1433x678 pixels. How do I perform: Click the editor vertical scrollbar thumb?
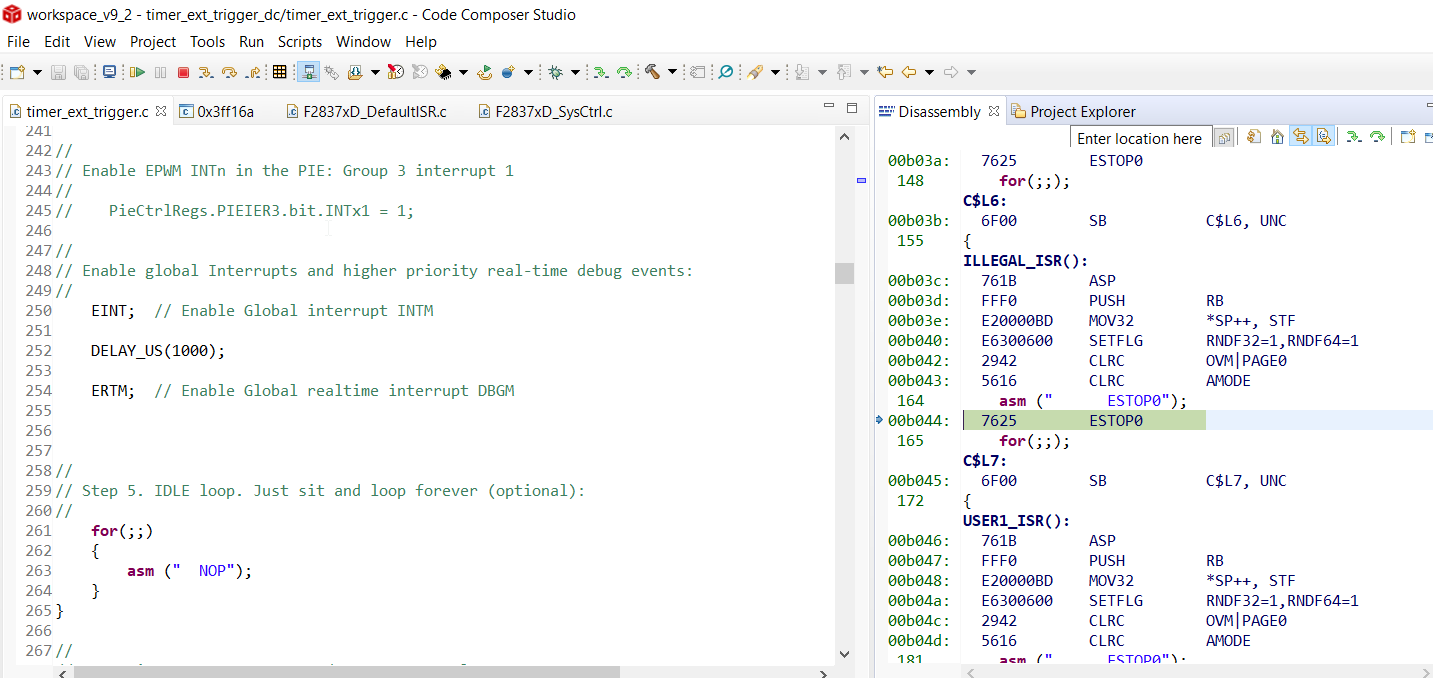(844, 273)
